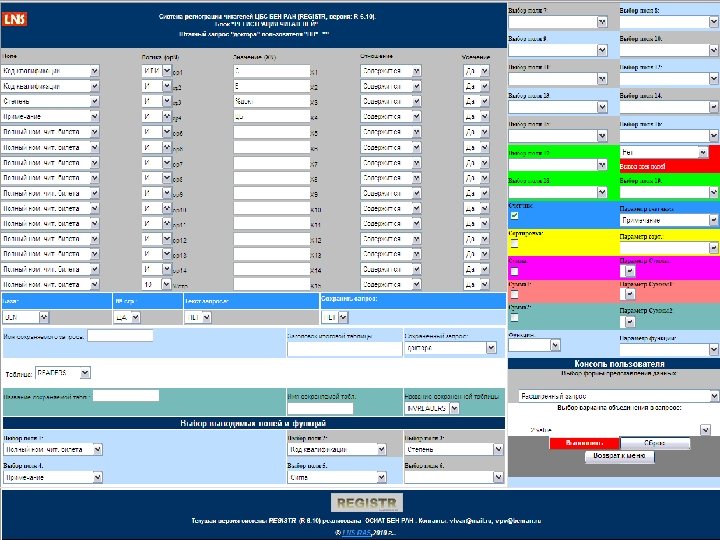Click the Заголовок итоговой таблицы input
The width and height of the screenshot is (720, 540).
click(345, 349)
